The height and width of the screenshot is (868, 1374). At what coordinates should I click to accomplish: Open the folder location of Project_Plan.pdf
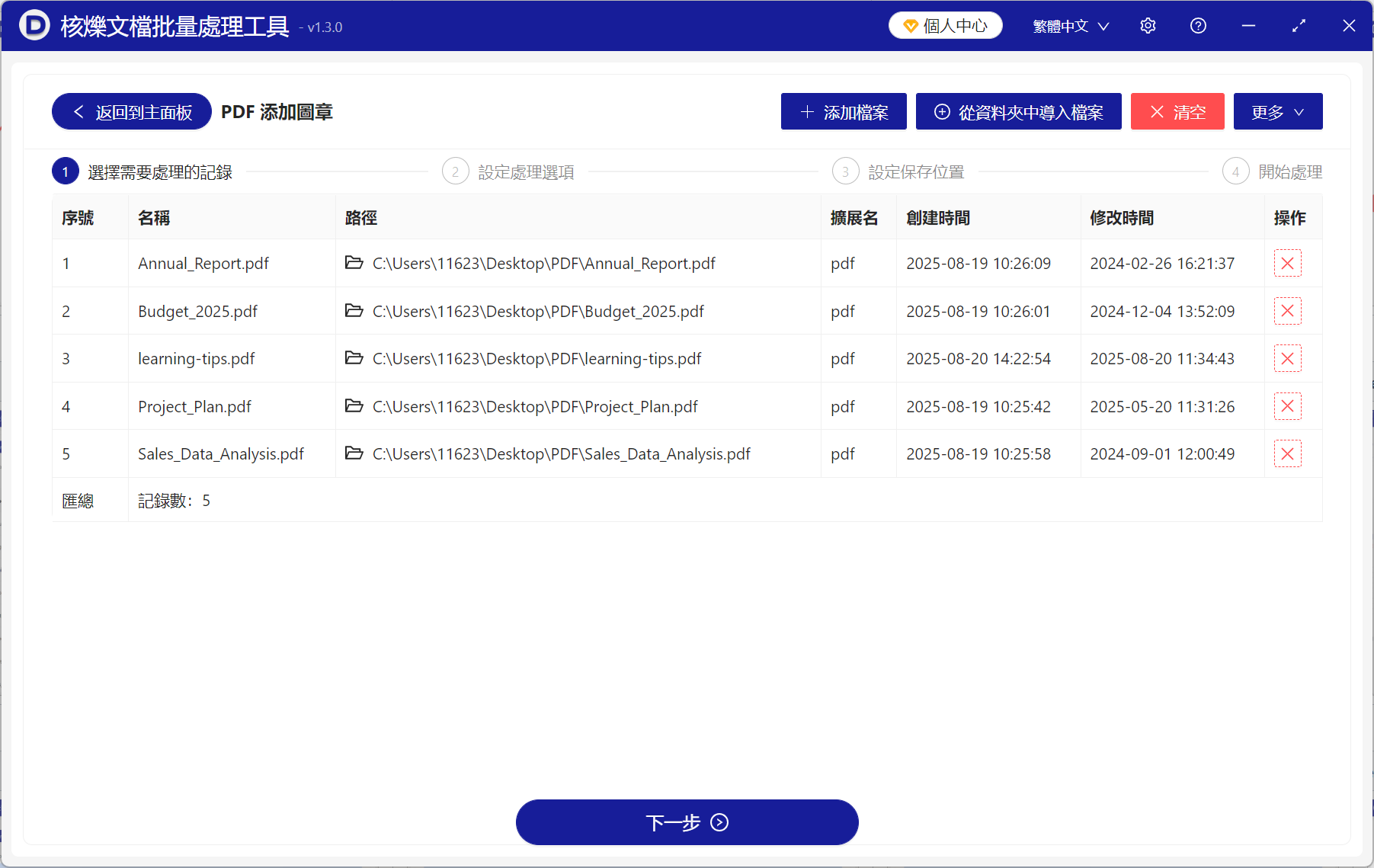354,406
